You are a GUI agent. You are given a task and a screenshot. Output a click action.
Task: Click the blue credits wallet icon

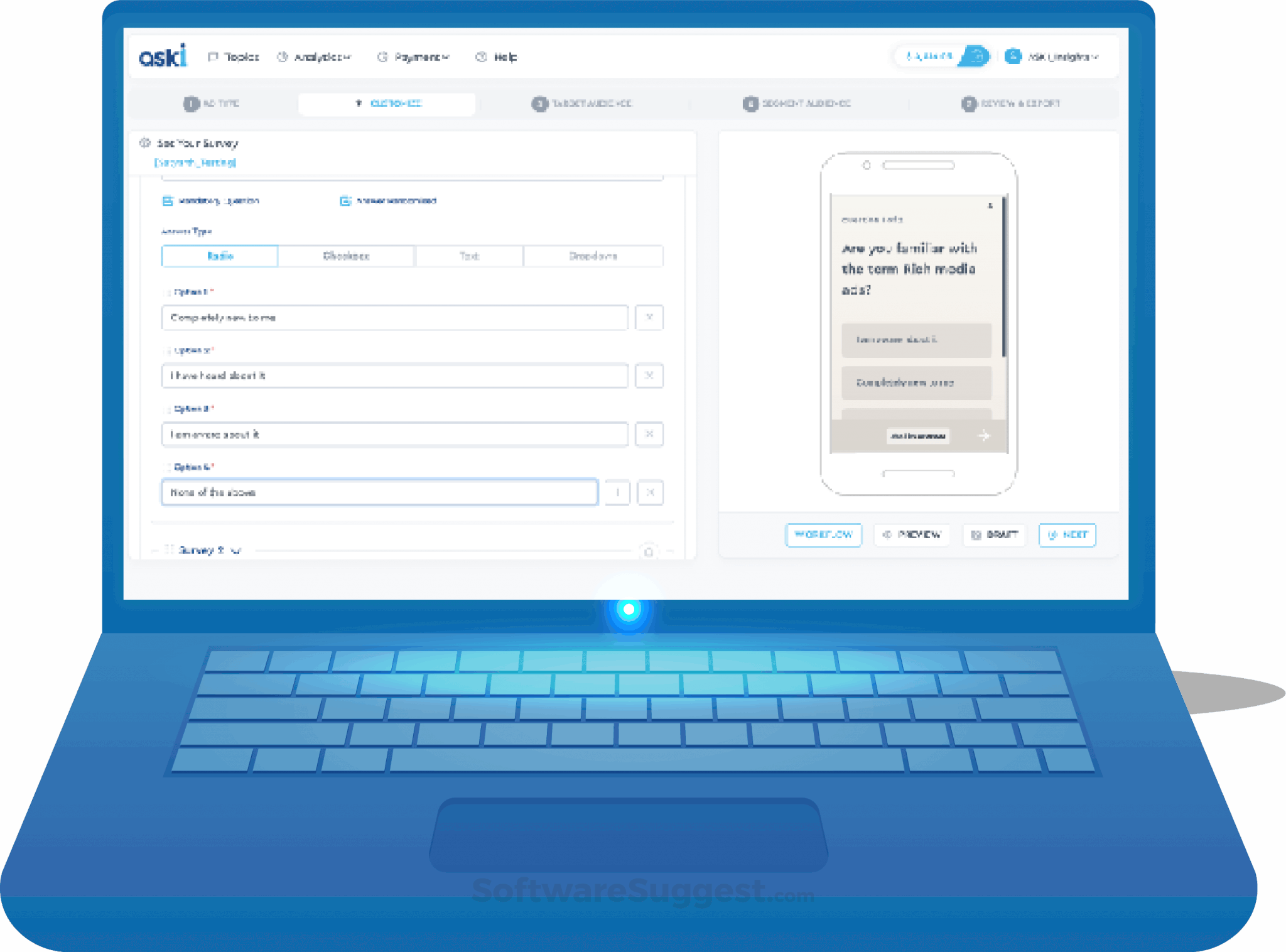coord(976,57)
